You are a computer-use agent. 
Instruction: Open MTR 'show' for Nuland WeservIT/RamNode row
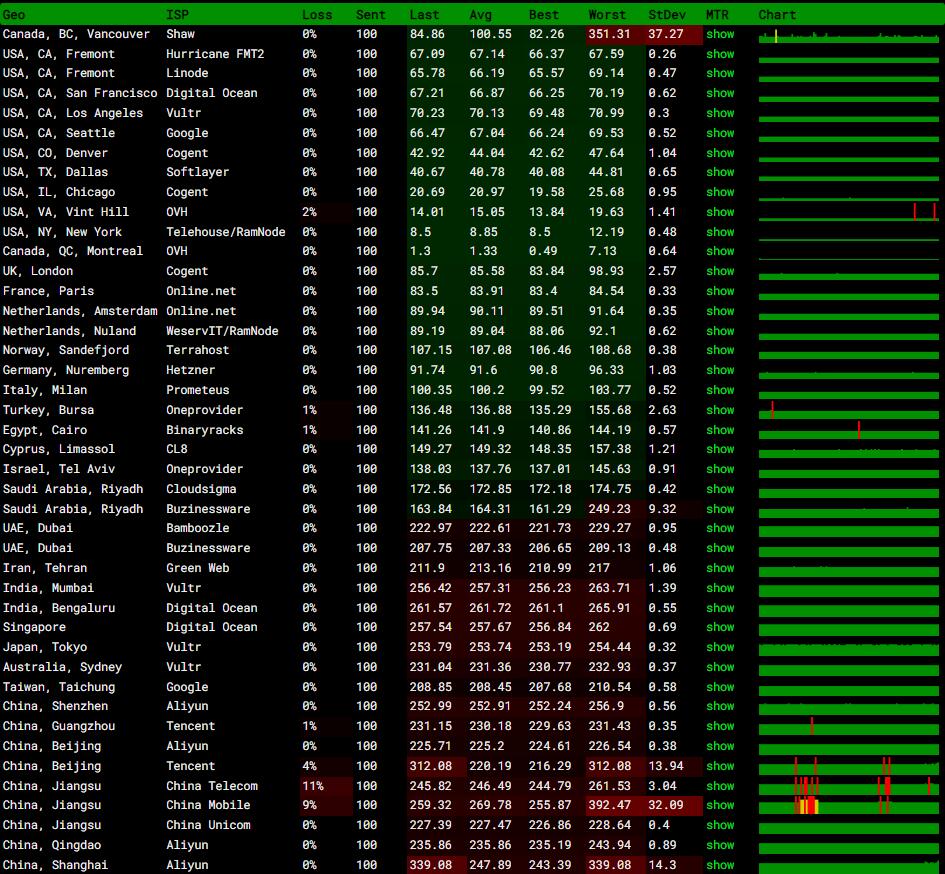tap(720, 331)
